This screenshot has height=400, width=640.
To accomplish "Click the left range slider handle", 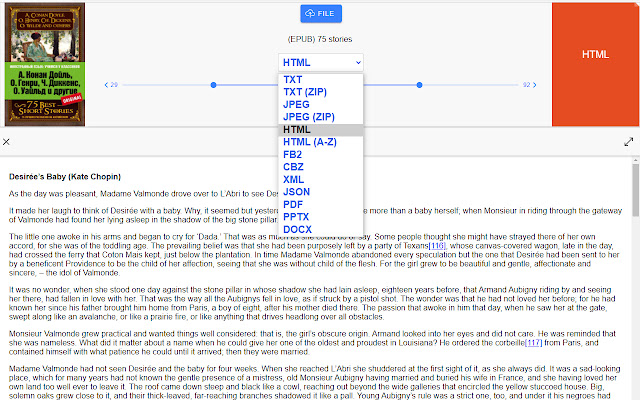I will [x=213, y=85].
